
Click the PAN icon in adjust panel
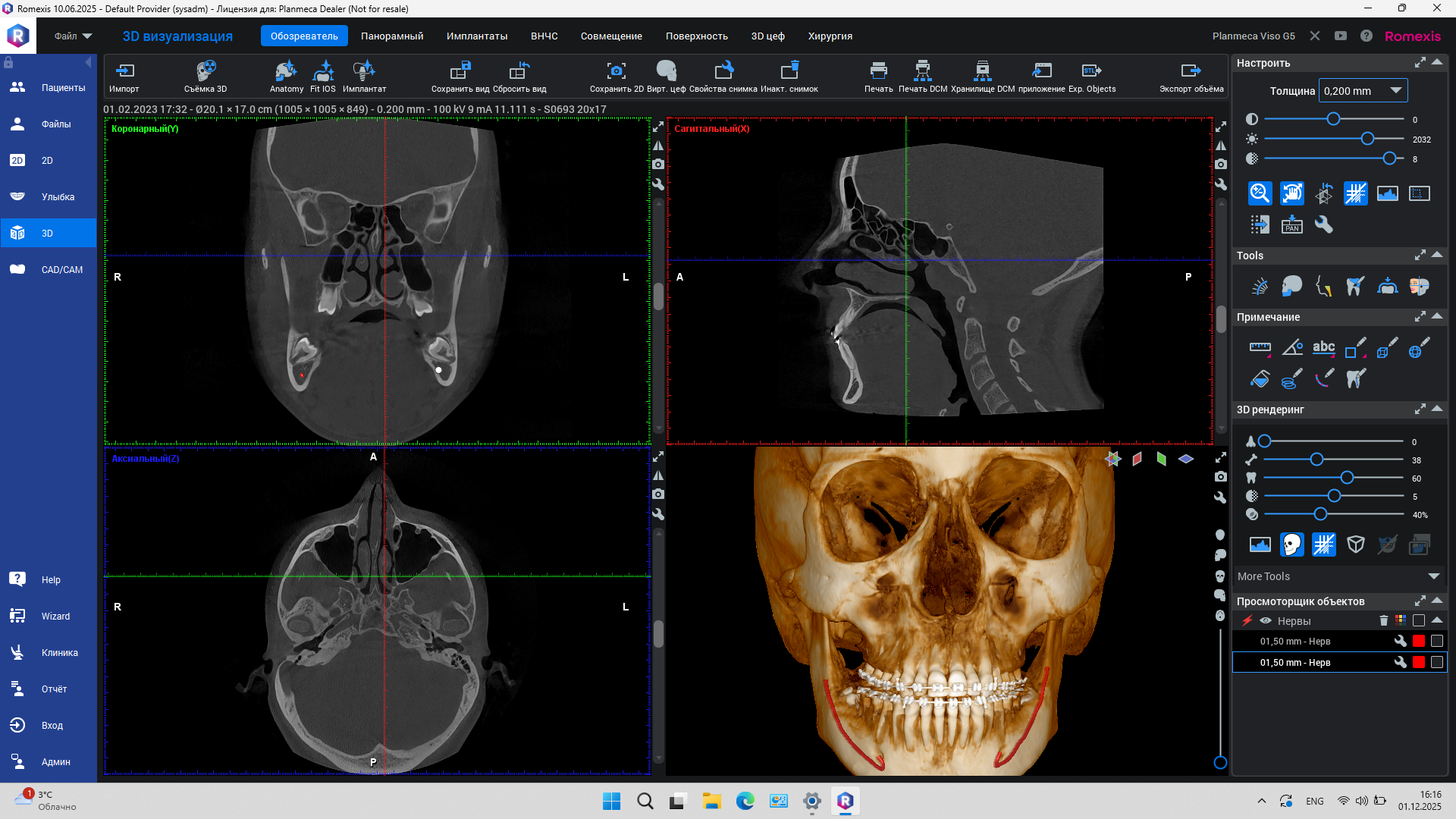(1291, 224)
